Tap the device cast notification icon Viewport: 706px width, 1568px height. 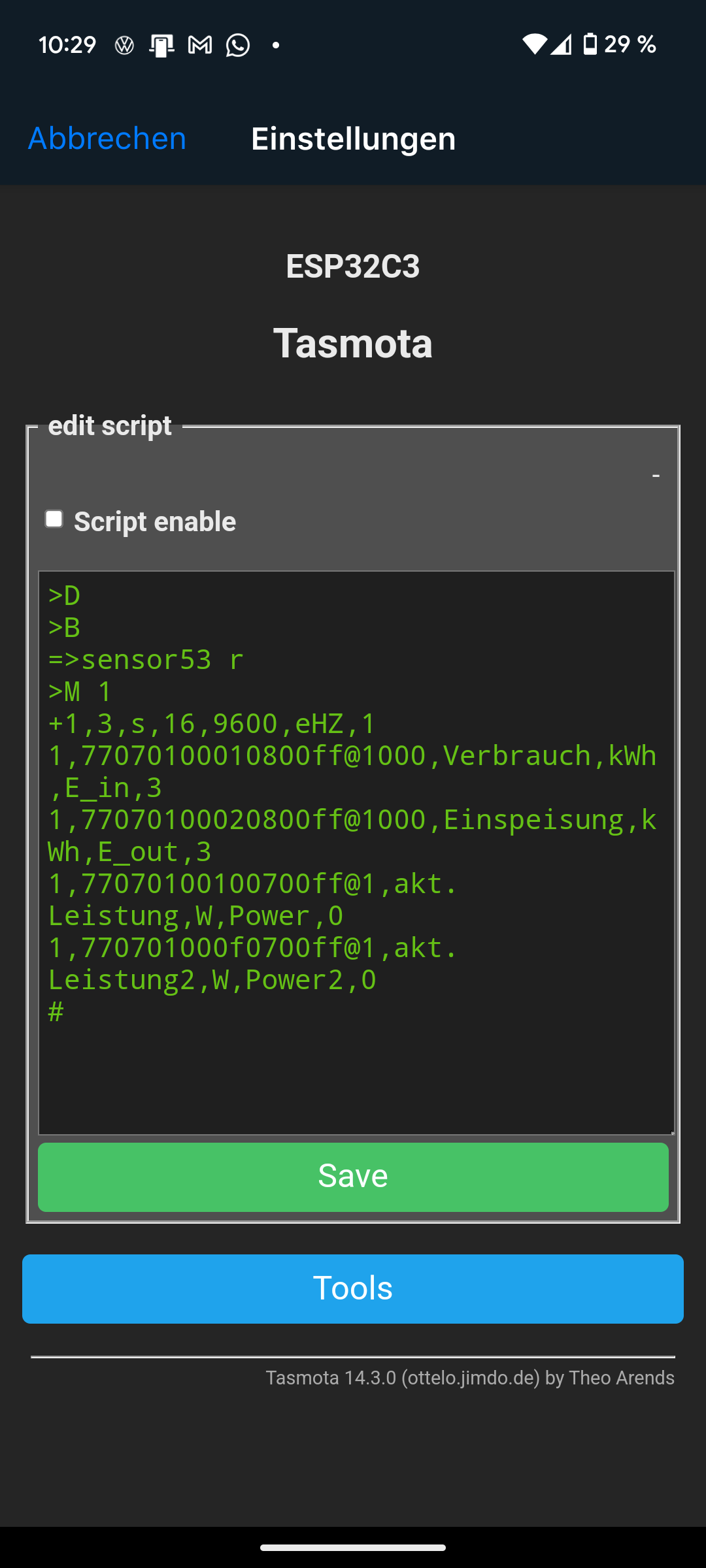pyautogui.click(x=161, y=45)
